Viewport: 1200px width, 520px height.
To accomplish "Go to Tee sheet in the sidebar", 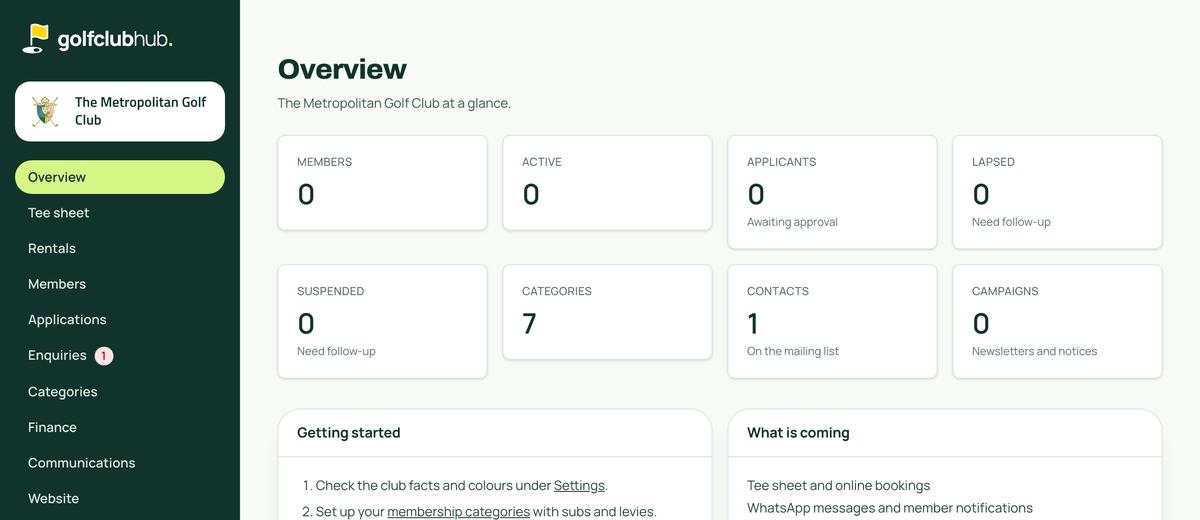I will click(x=120, y=213).
